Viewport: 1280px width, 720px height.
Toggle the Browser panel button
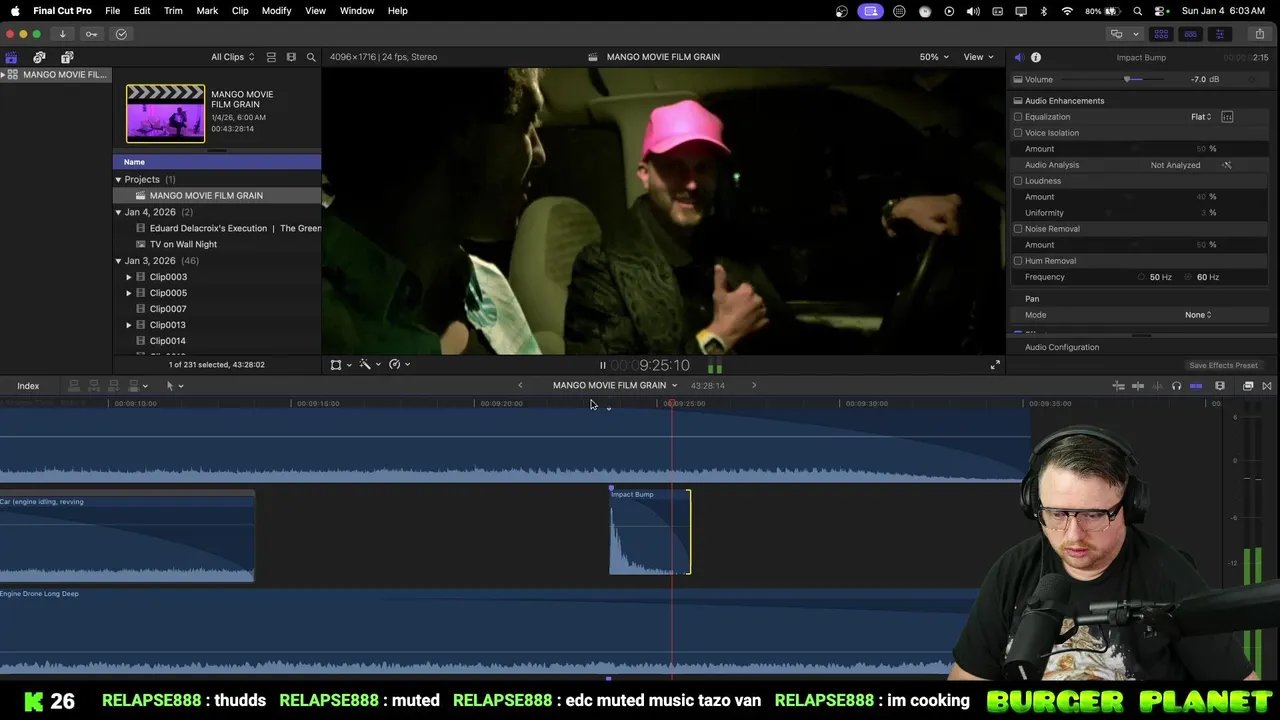point(1161,34)
